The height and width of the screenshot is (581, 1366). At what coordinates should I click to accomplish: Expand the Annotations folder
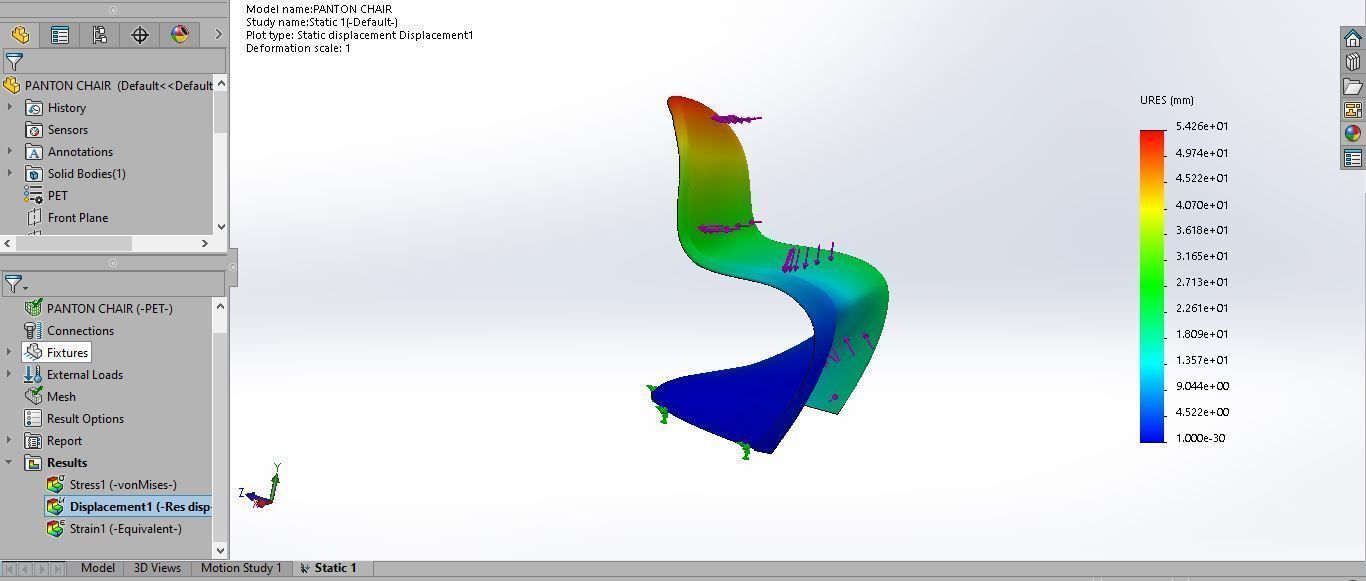(10, 151)
